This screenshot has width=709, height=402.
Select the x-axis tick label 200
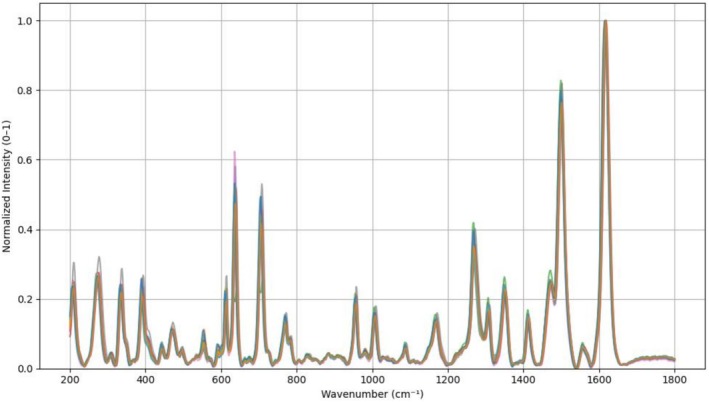coord(70,379)
